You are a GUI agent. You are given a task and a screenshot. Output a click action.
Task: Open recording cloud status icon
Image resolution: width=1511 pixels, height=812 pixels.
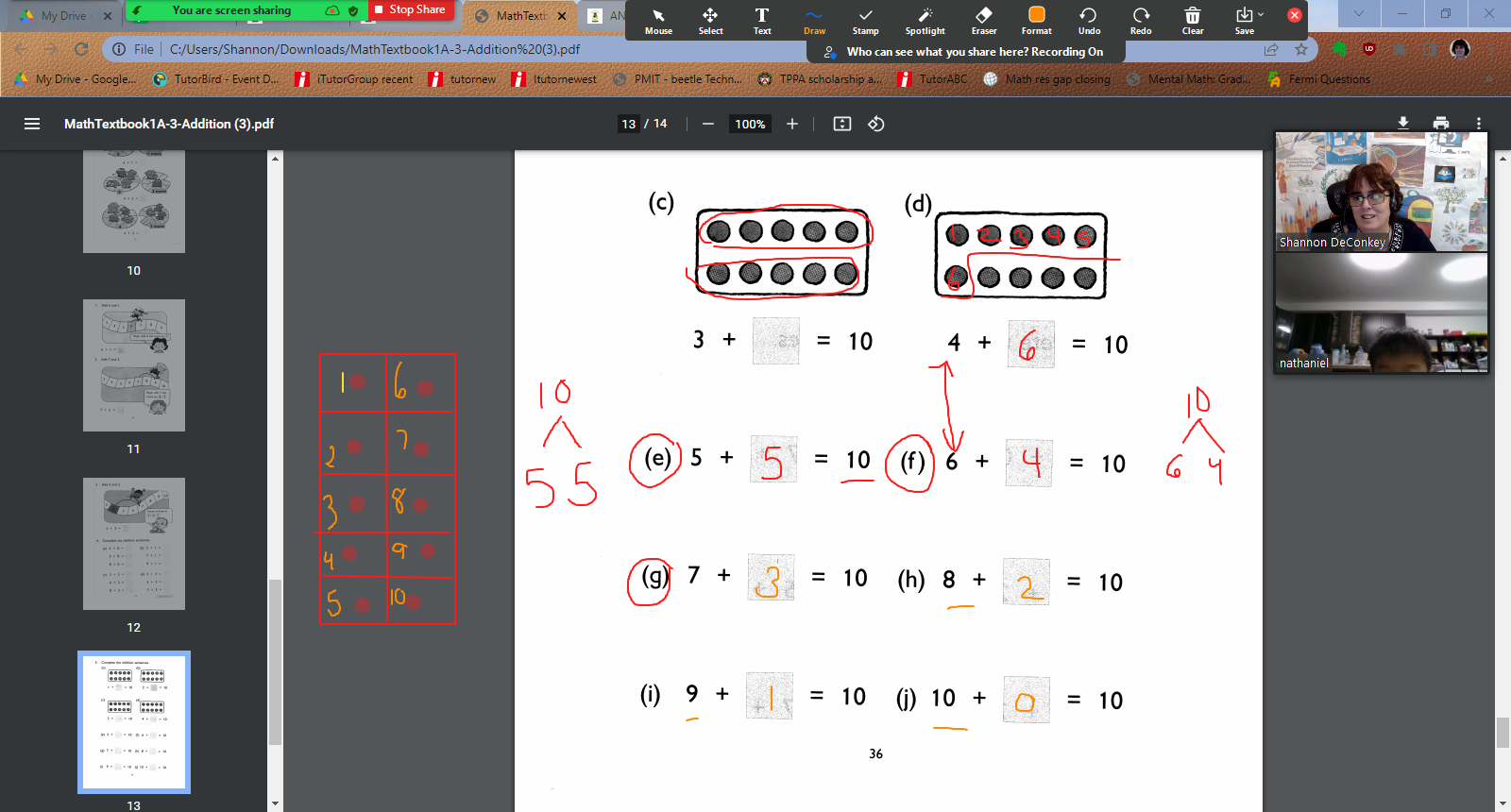coord(332,10)
